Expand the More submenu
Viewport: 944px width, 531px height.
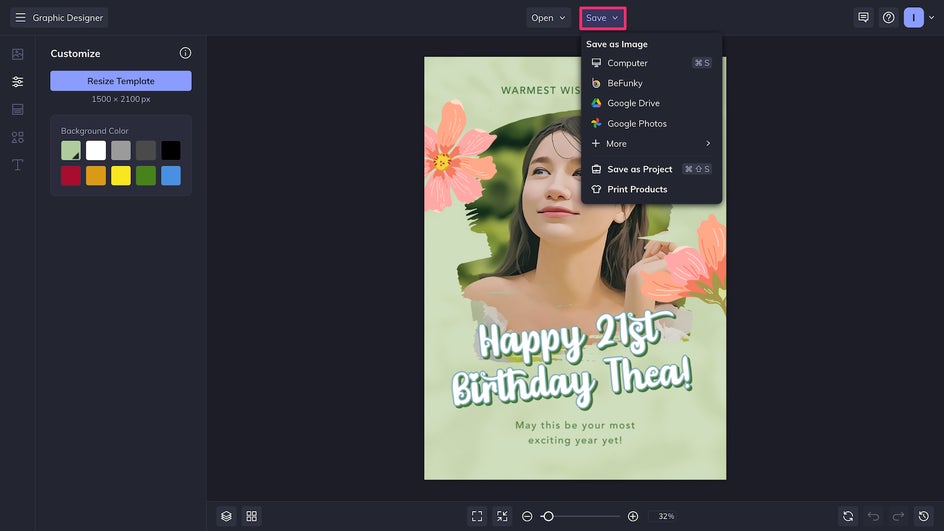coord(651,143)
